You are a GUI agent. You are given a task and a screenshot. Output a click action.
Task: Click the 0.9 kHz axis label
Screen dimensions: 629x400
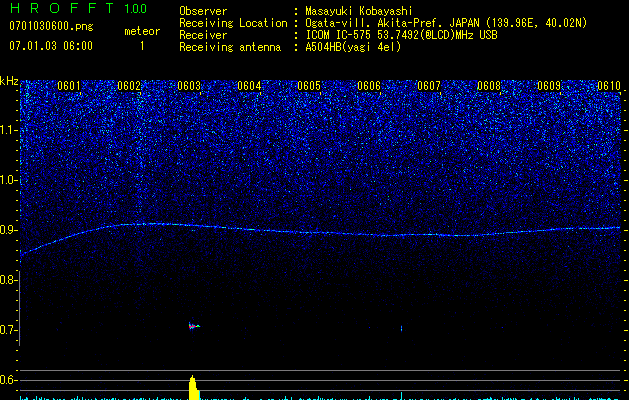click(x=8, y=230)
